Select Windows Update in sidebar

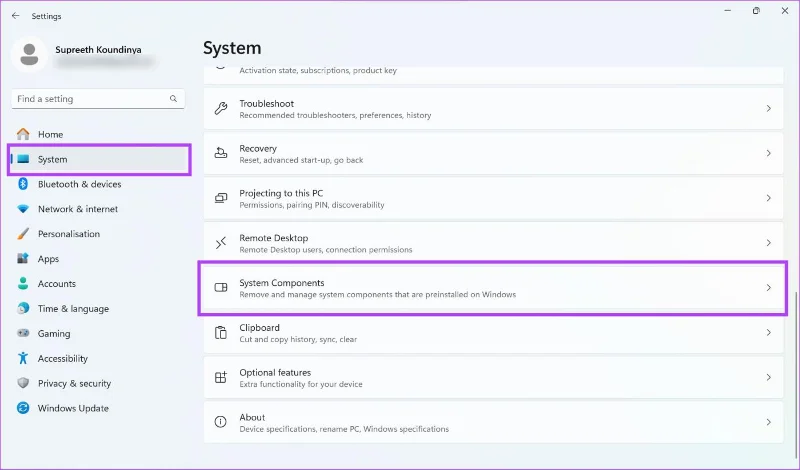coord(99,408)
